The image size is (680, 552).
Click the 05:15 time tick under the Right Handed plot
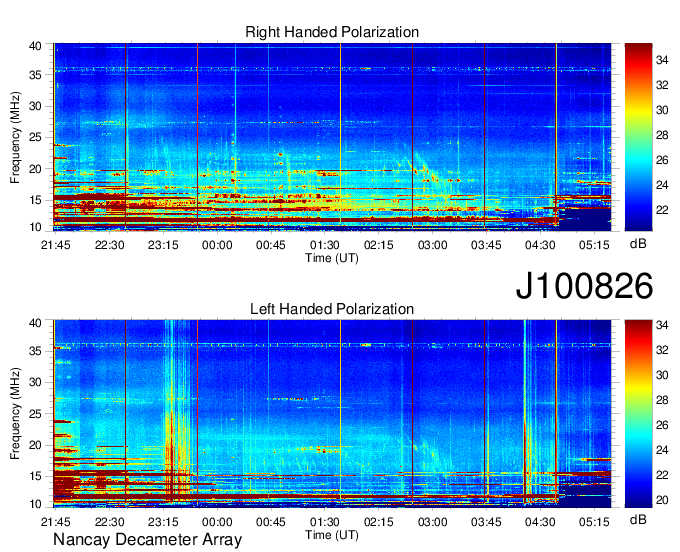[x=594, y=245]
